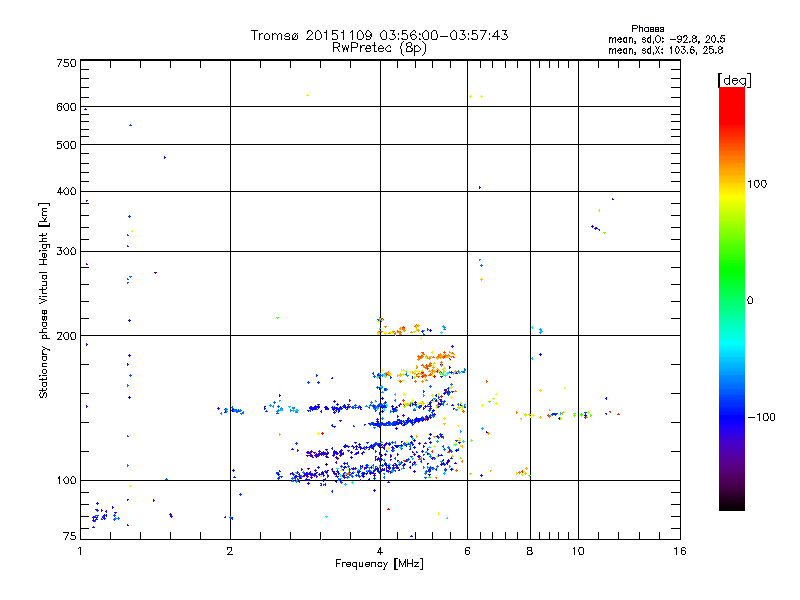Click x-axis tick label '1'
The height and width of the screenshot is (600, 800).
[x=80, y=551]
